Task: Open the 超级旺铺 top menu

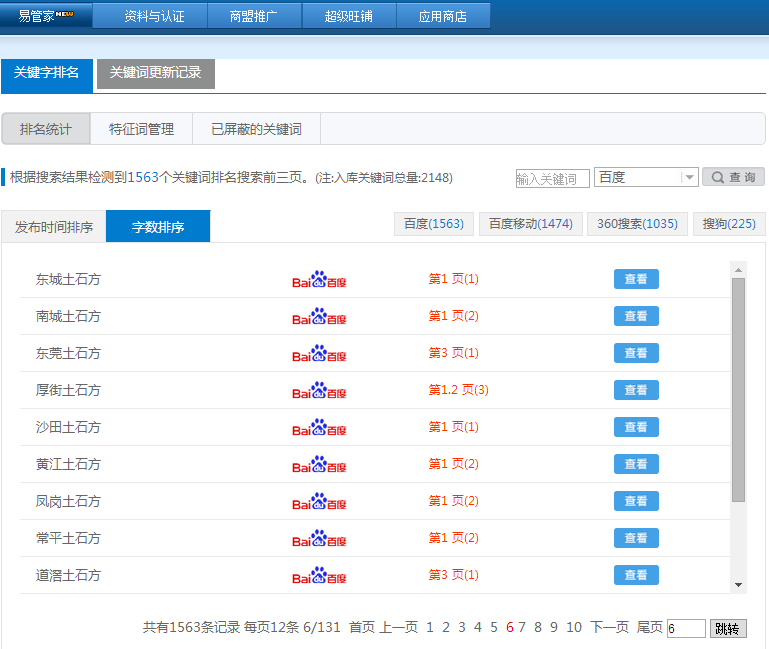Action: [x=349, y=16]
